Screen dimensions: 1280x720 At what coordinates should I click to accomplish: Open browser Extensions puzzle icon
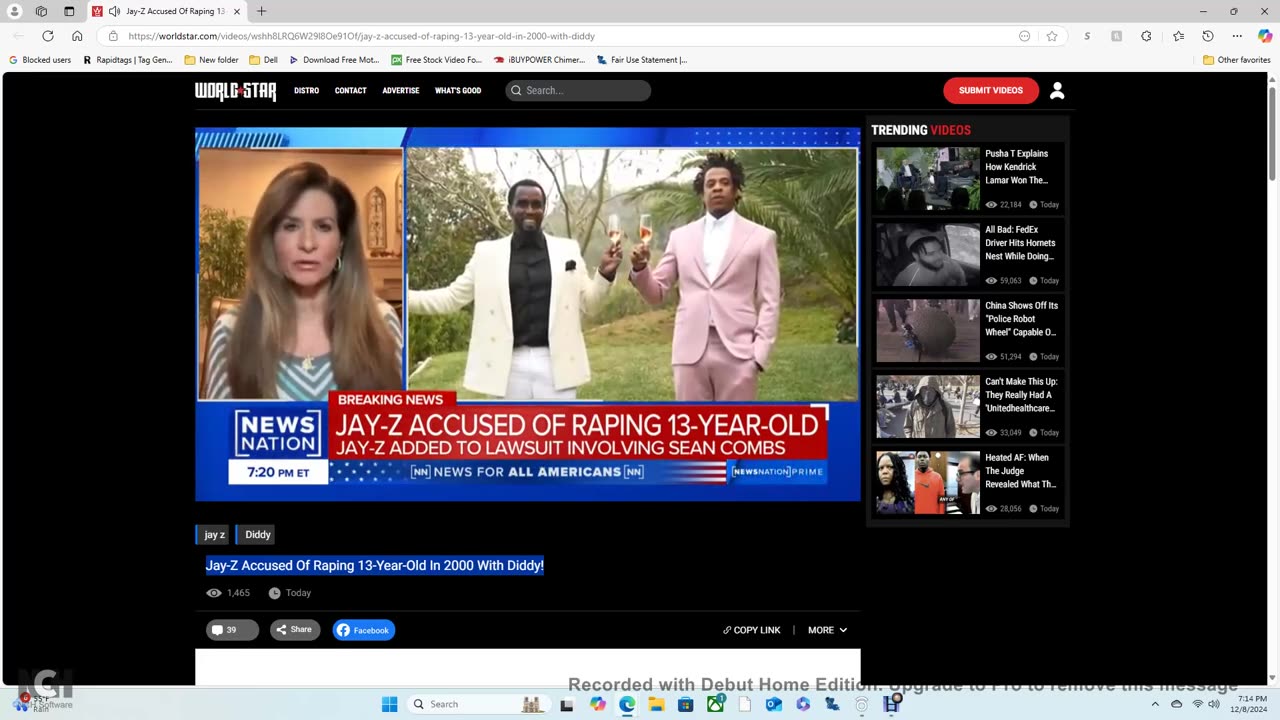(1146, 36)
